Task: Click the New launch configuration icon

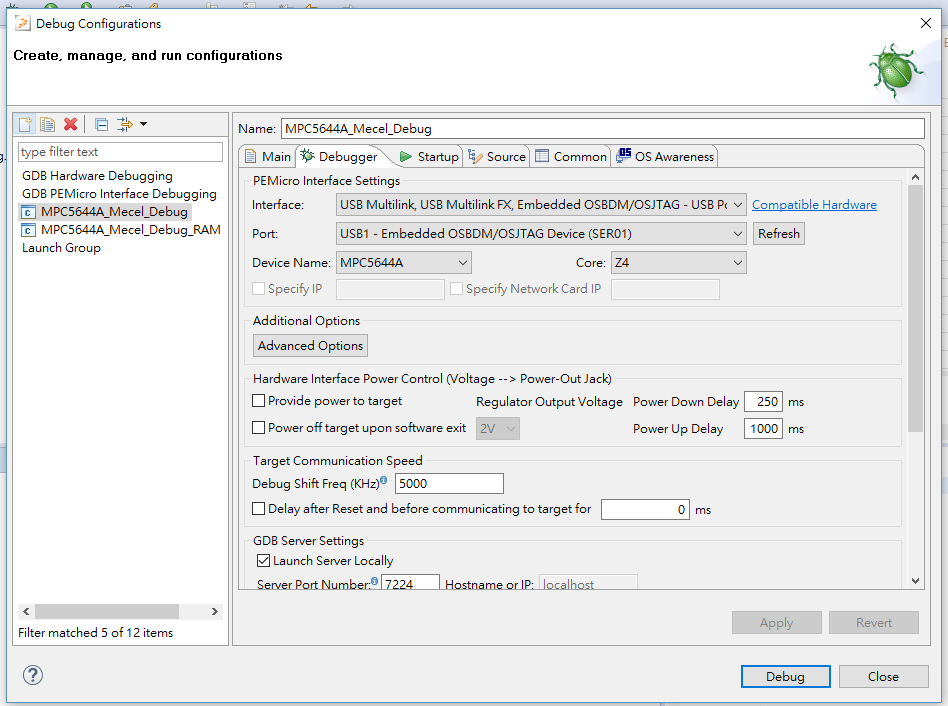Action: (24, 124)
